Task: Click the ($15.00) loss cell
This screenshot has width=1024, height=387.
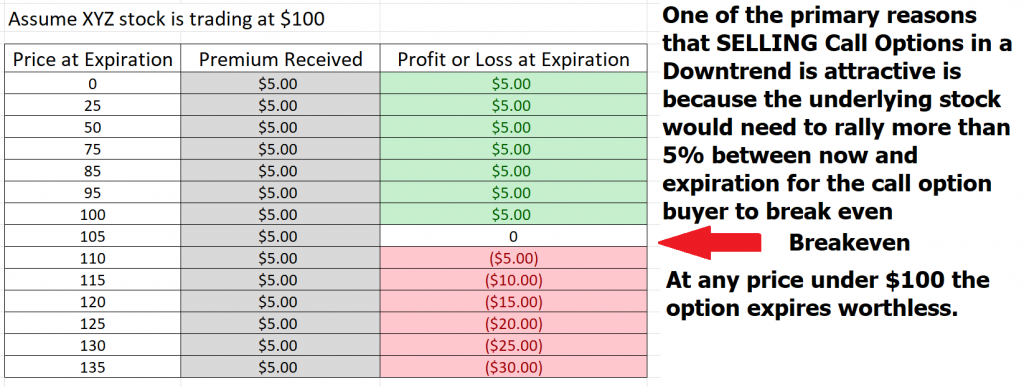Action: 513,302
